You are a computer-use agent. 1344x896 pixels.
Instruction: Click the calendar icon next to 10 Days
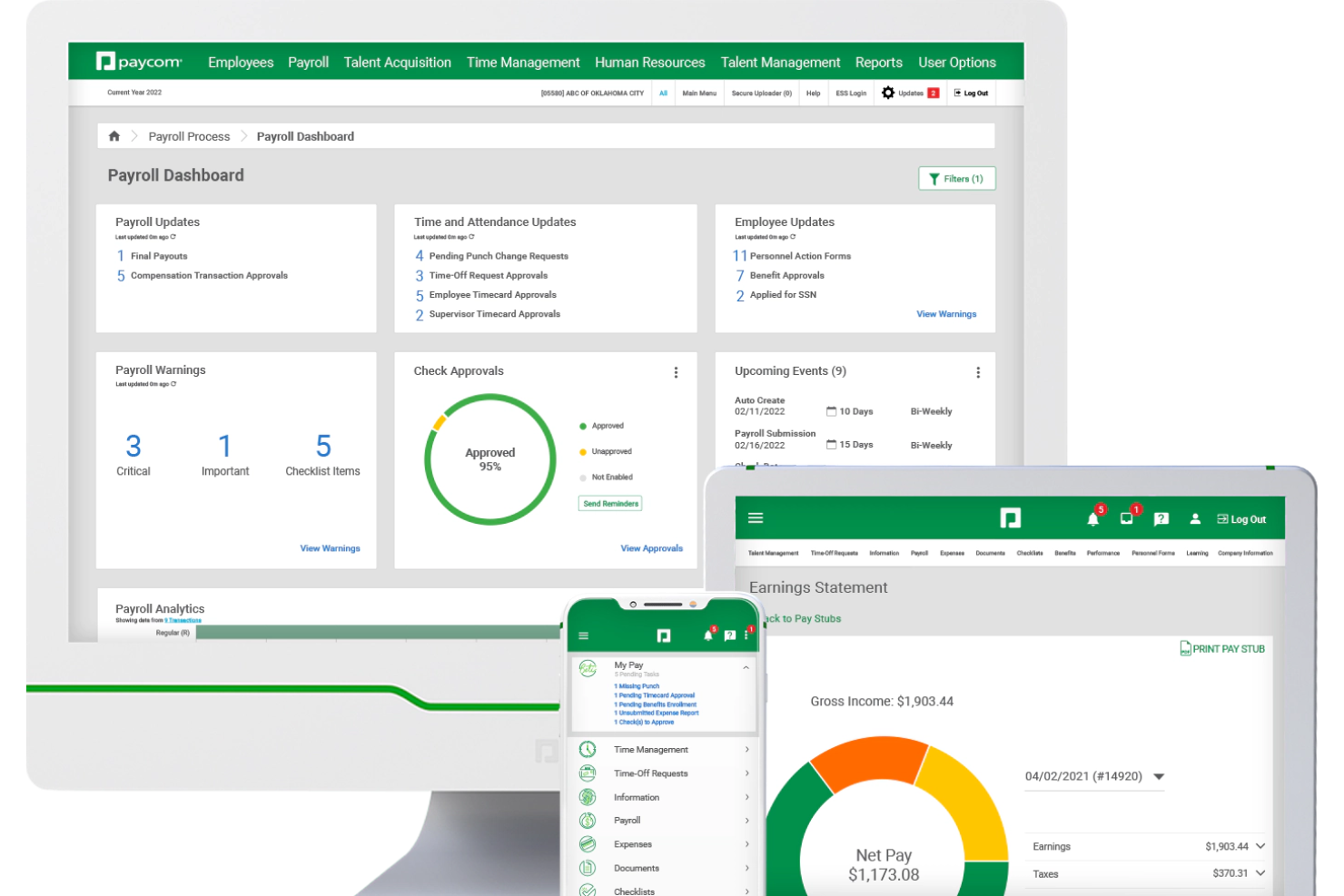[x=831, y=411]
